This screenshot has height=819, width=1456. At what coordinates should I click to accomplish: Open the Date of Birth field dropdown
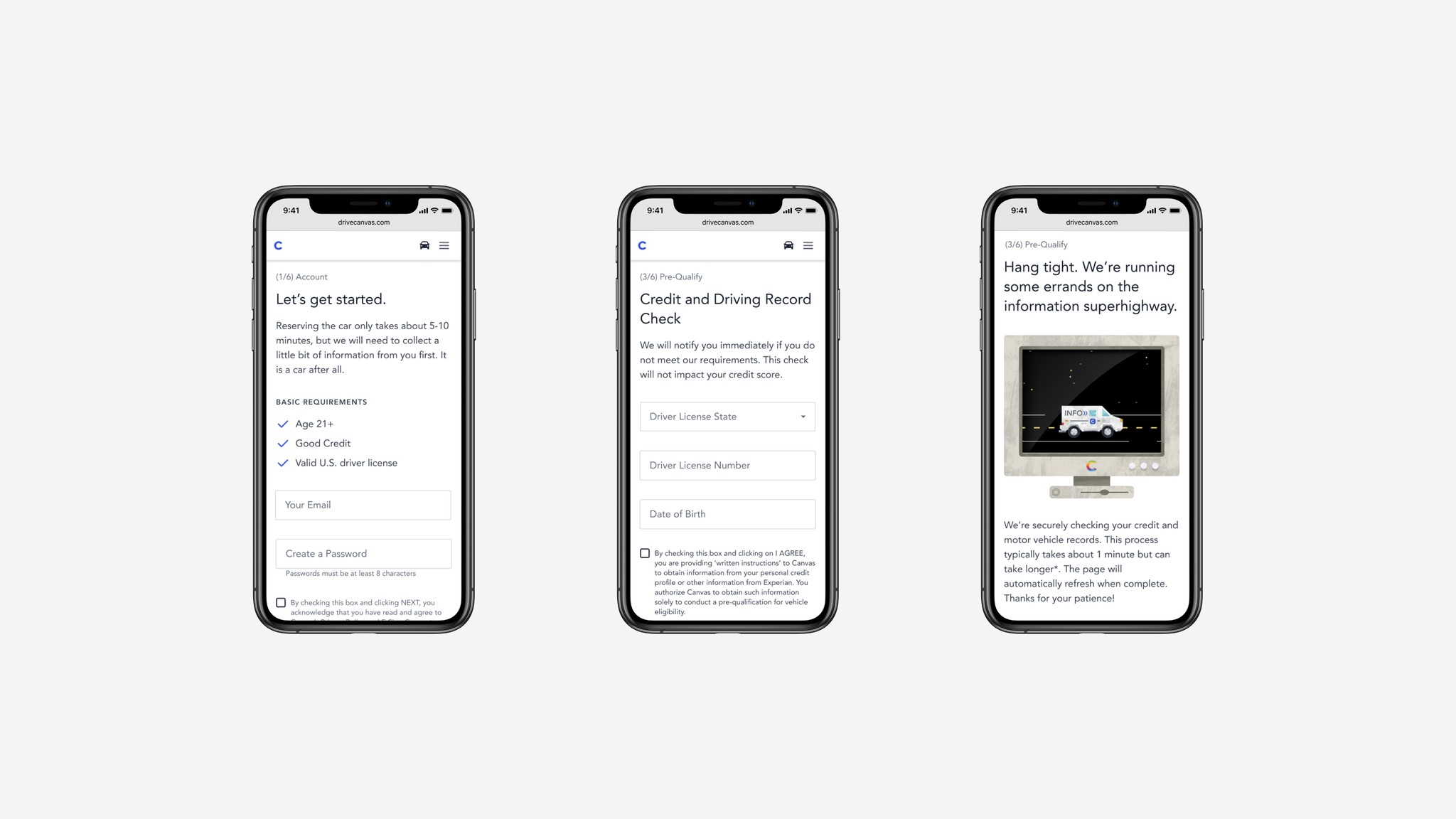click(727, 514)
